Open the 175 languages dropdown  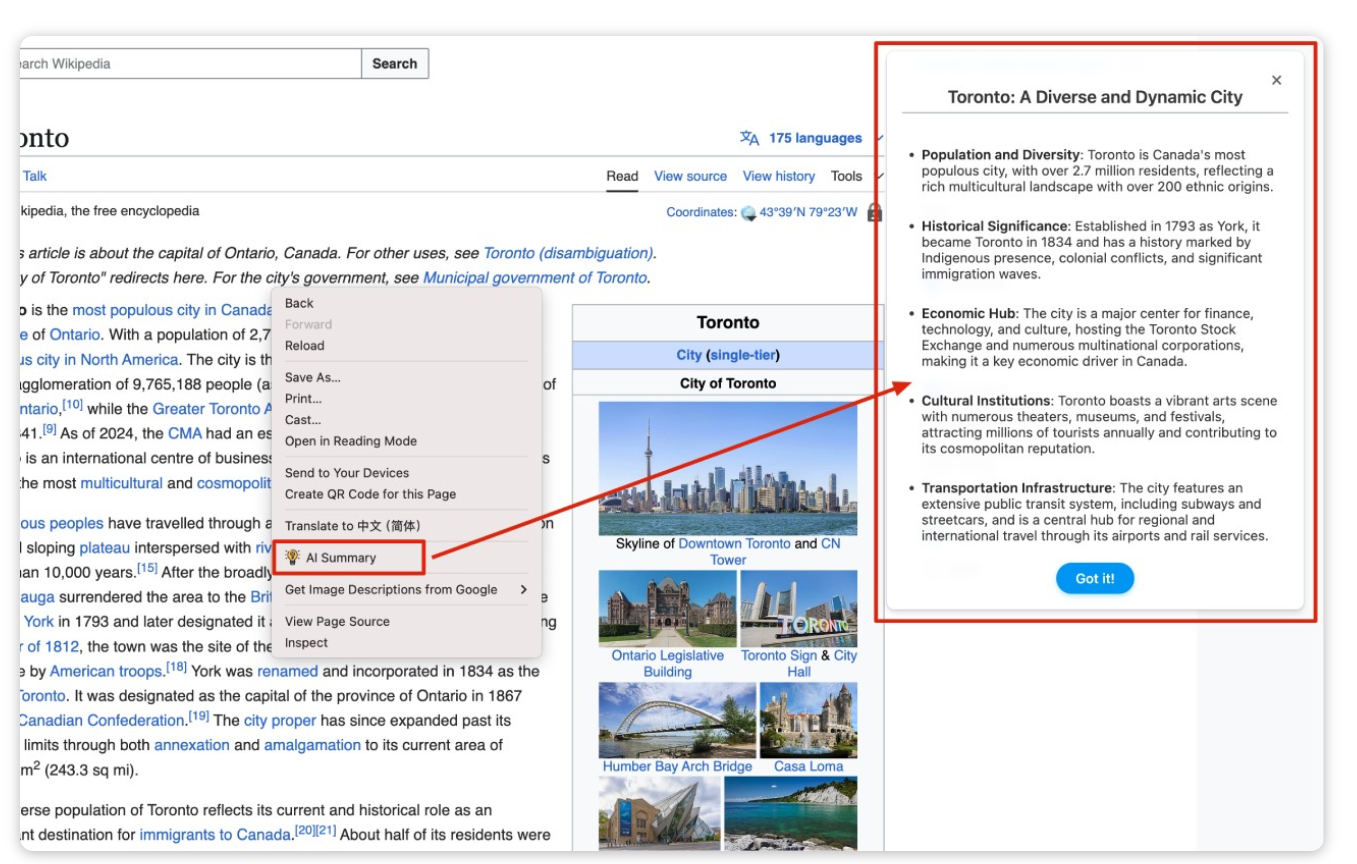814,138
